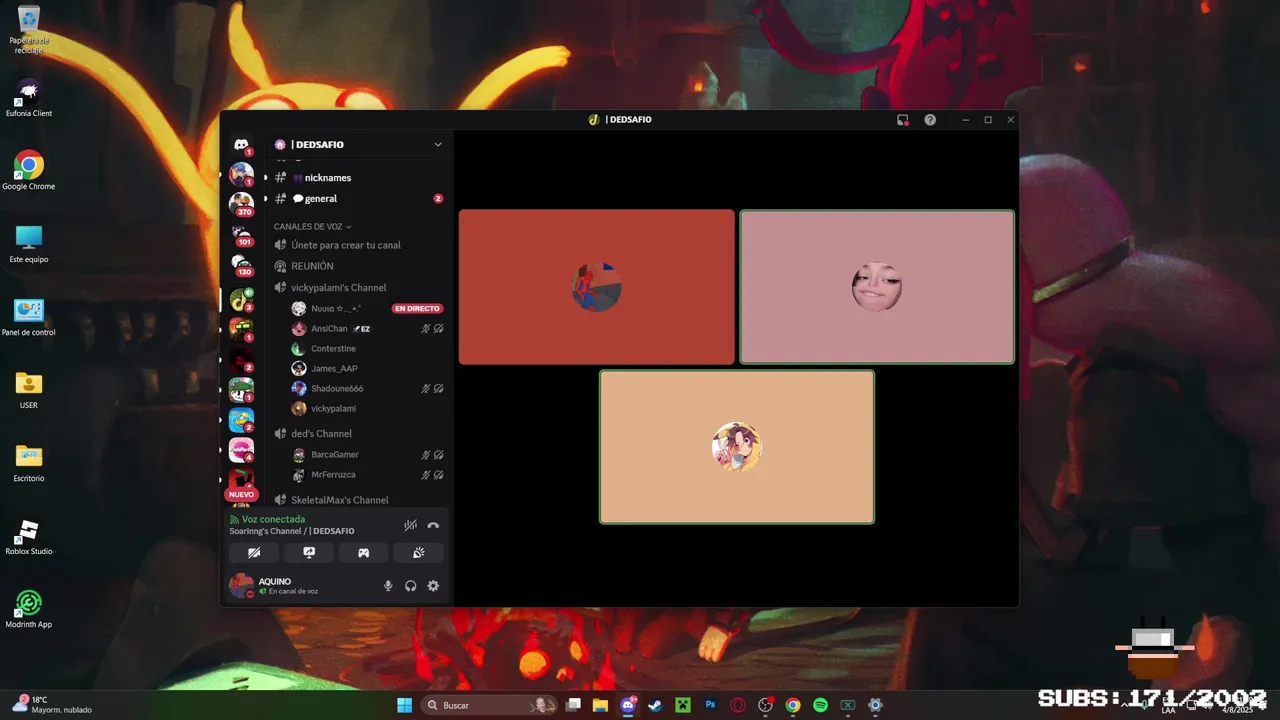Focus the red participant video tile
This screenshot has width=1280, height=720.
point(596,287)
